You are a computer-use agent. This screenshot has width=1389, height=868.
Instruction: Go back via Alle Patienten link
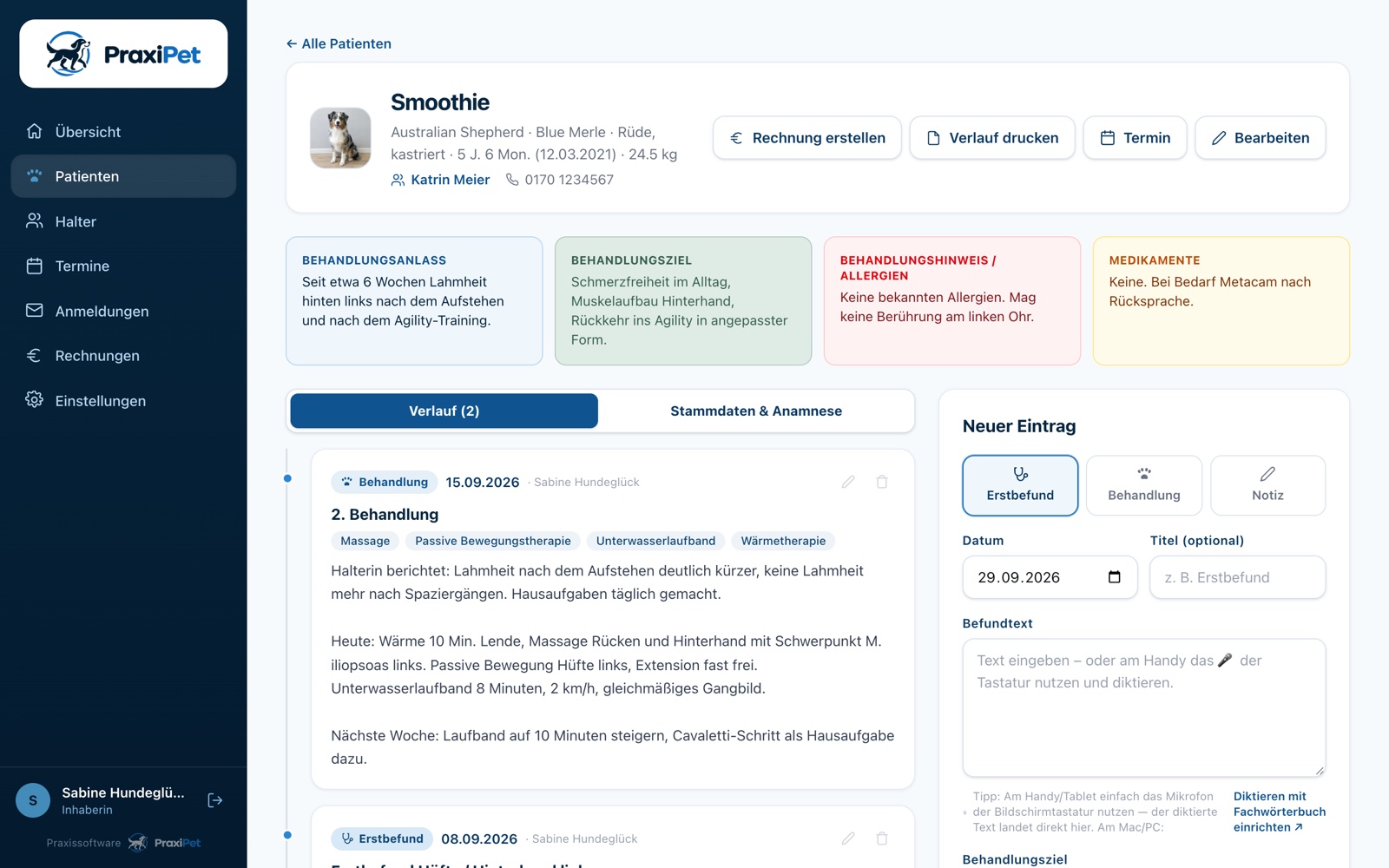339,43
